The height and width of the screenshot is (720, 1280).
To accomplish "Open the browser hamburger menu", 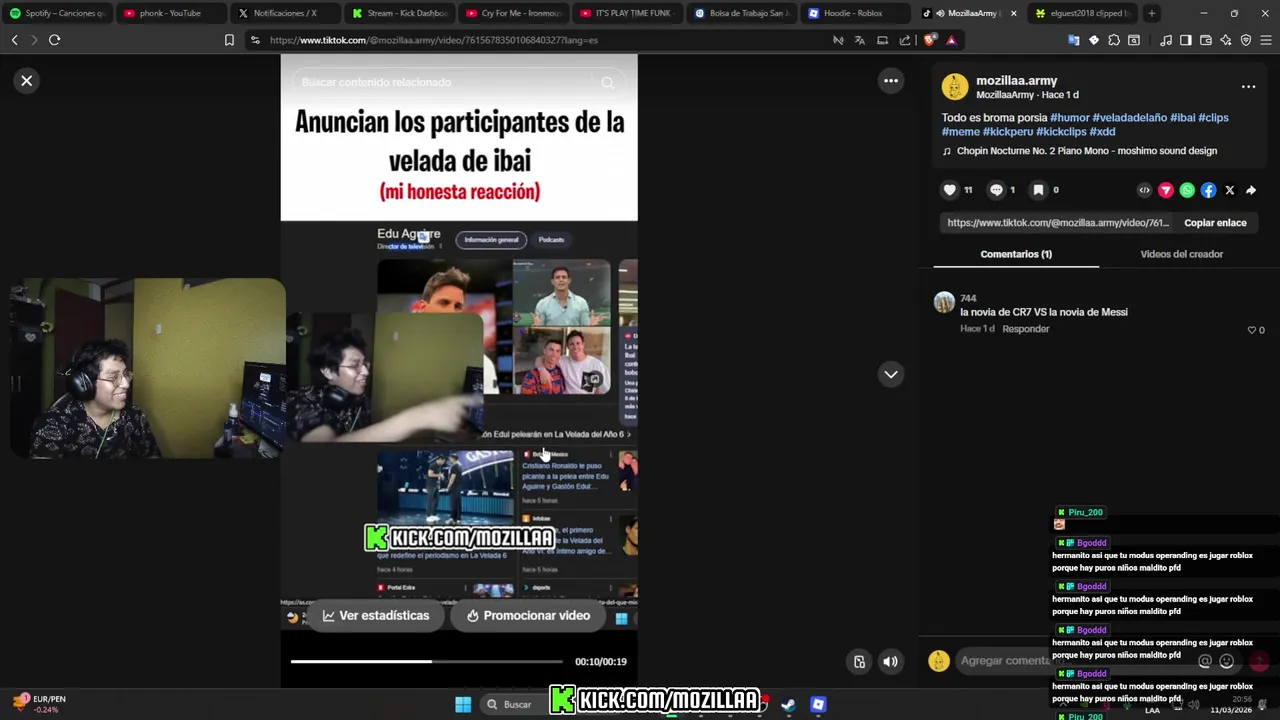I will pos(1266,40).
